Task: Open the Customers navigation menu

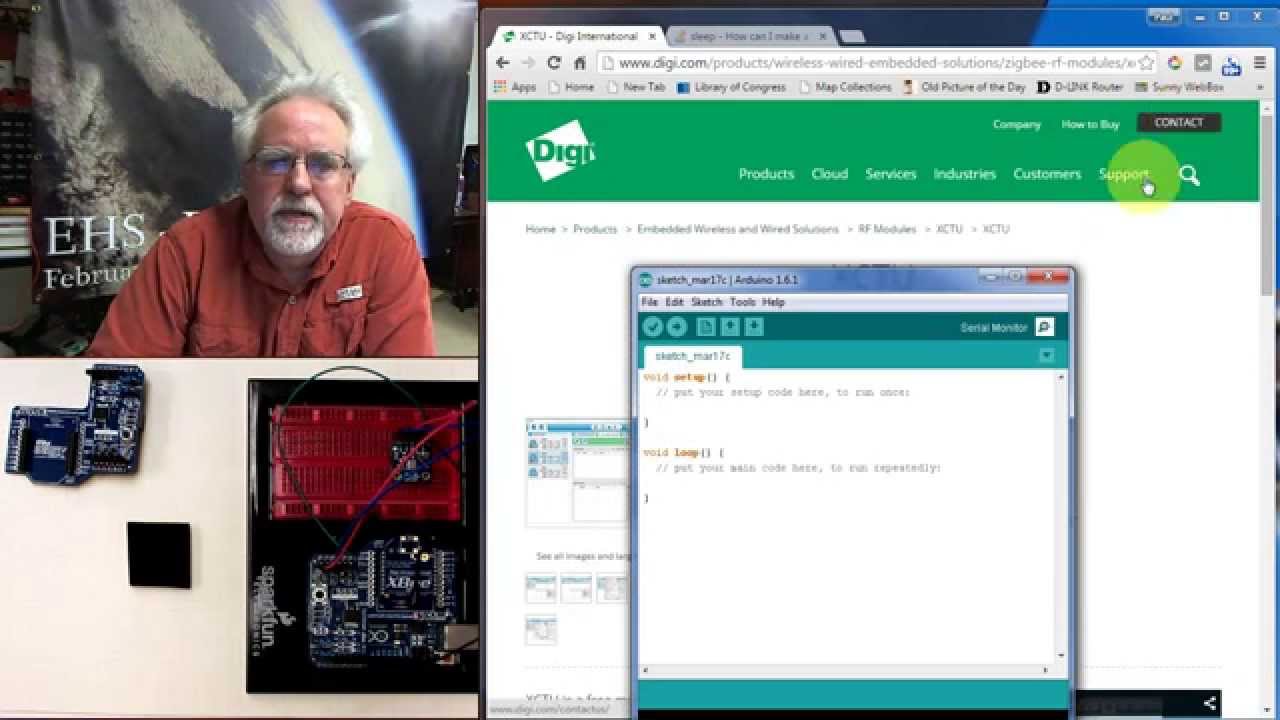Action: click(1047, 174)
